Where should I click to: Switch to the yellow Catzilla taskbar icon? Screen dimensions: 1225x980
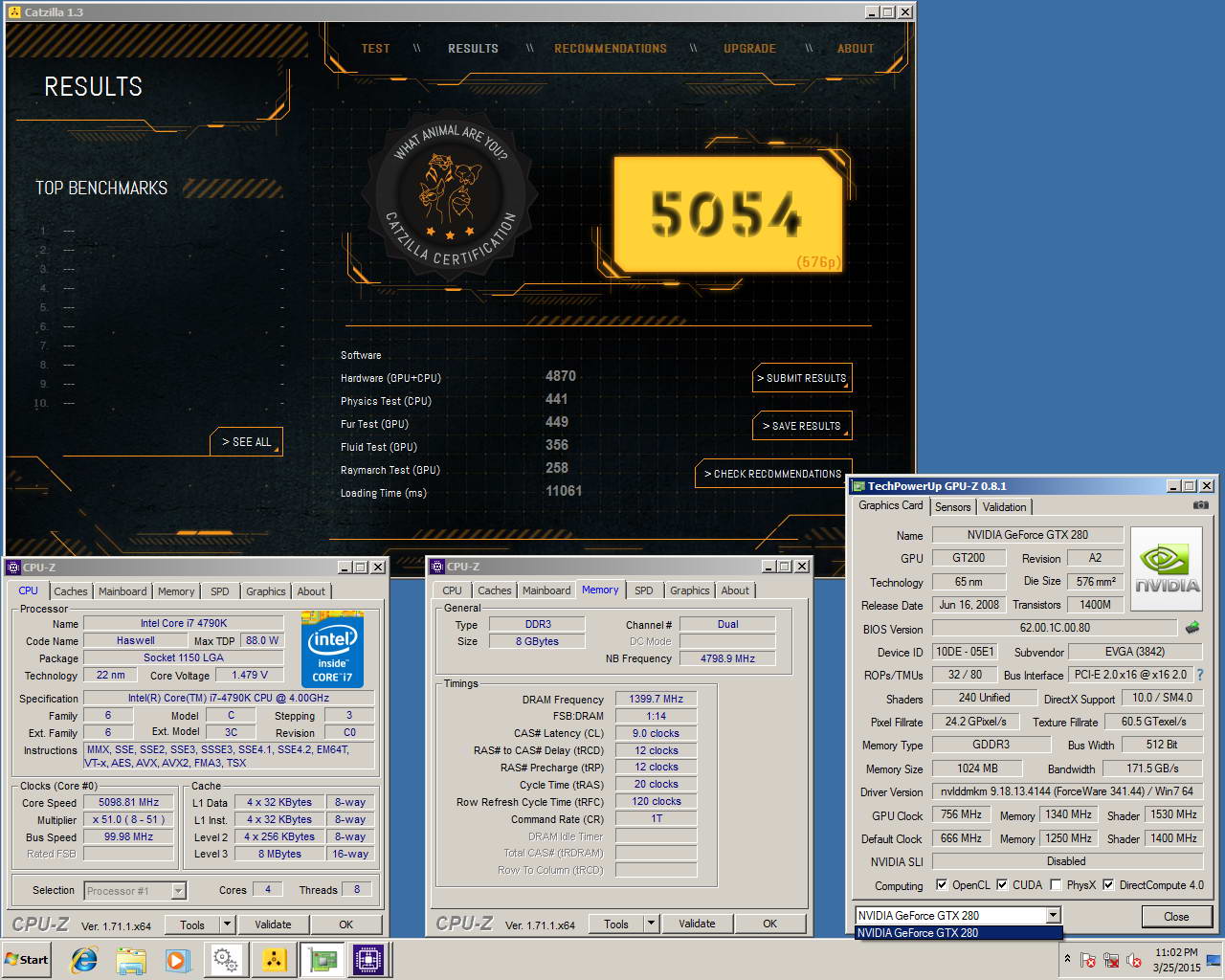click(274, 959)
